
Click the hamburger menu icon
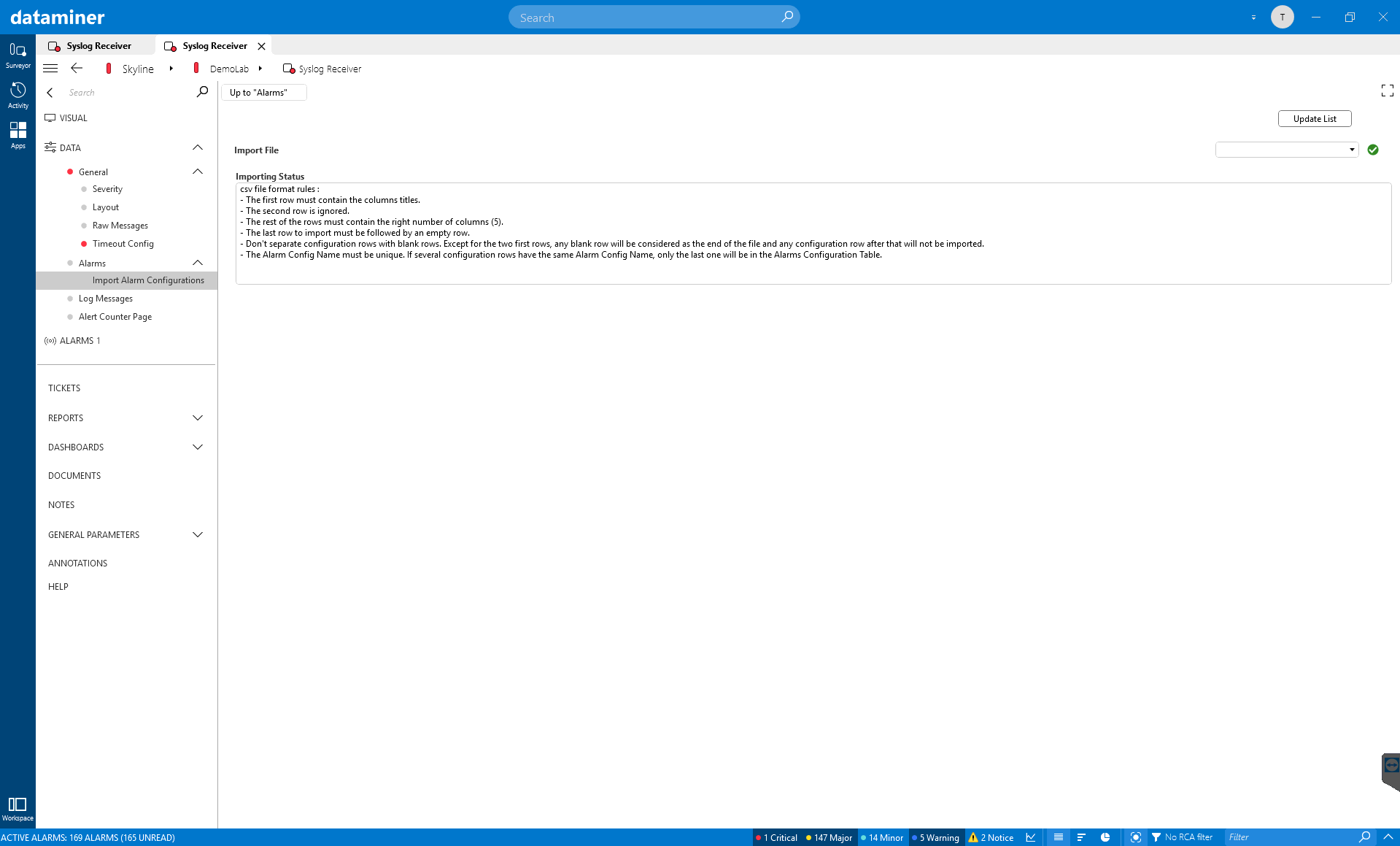coord(50,69)
